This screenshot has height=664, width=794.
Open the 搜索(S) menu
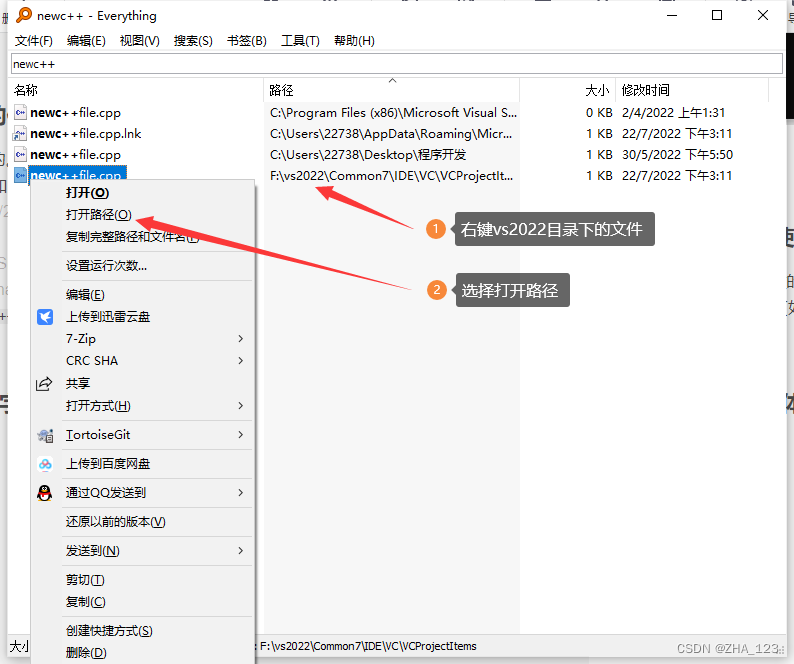pos(193,41)
